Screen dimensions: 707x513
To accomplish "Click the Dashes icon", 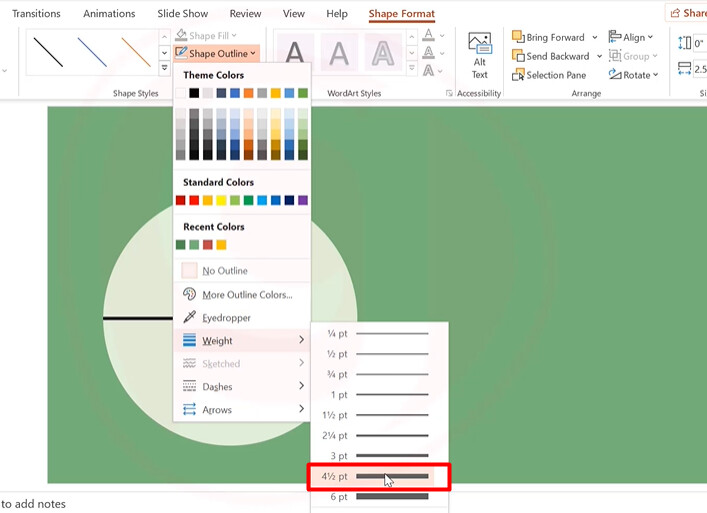I will [189, 386].
